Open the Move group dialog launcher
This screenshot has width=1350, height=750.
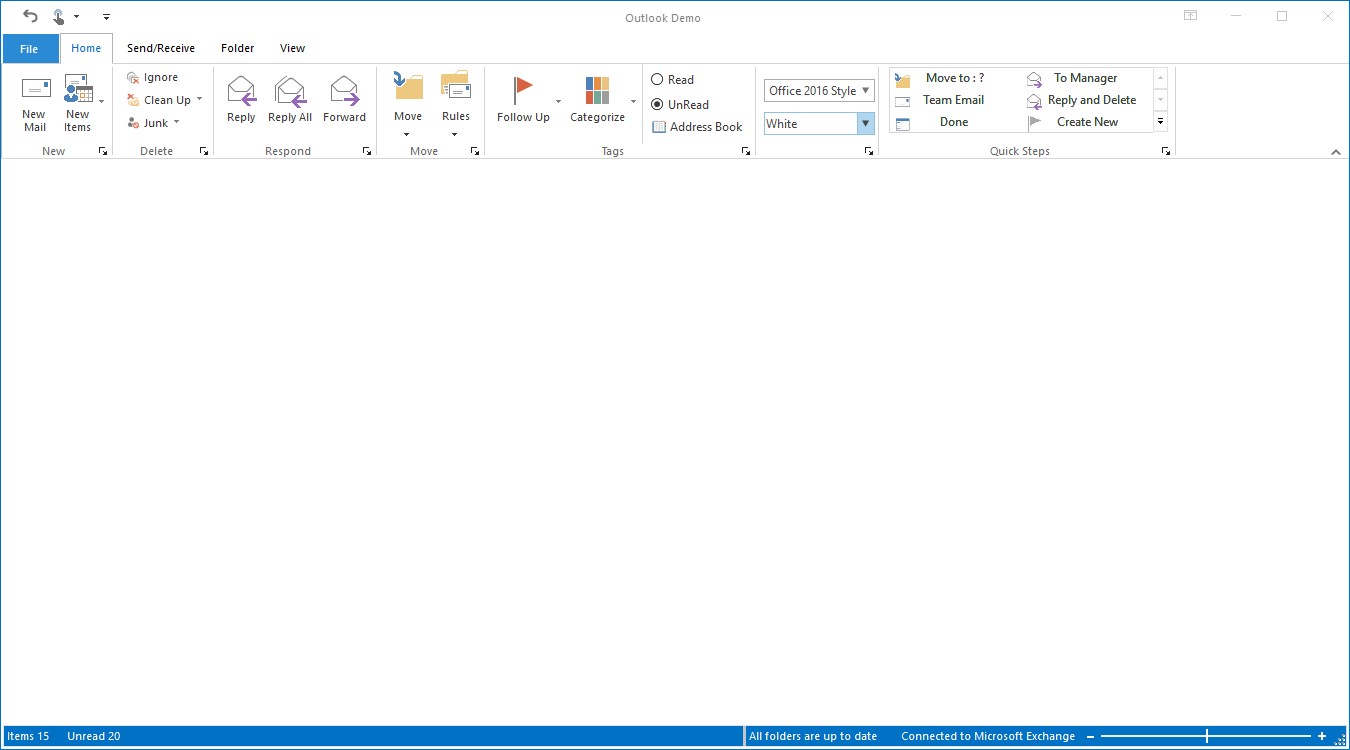pos(475,151)
